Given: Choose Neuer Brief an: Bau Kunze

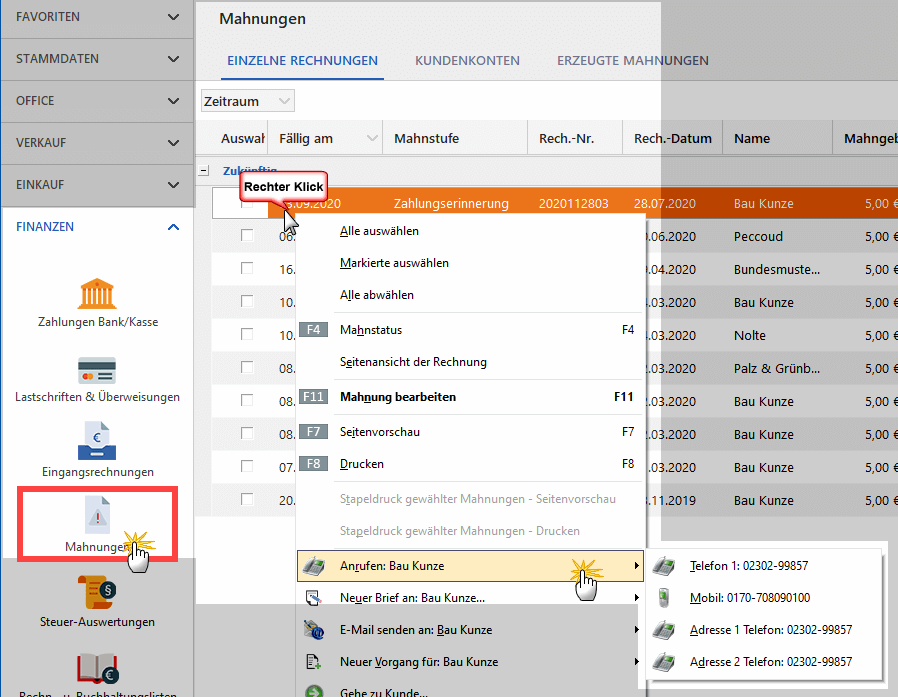Looking at the screenshot, I should coord(470,598).
